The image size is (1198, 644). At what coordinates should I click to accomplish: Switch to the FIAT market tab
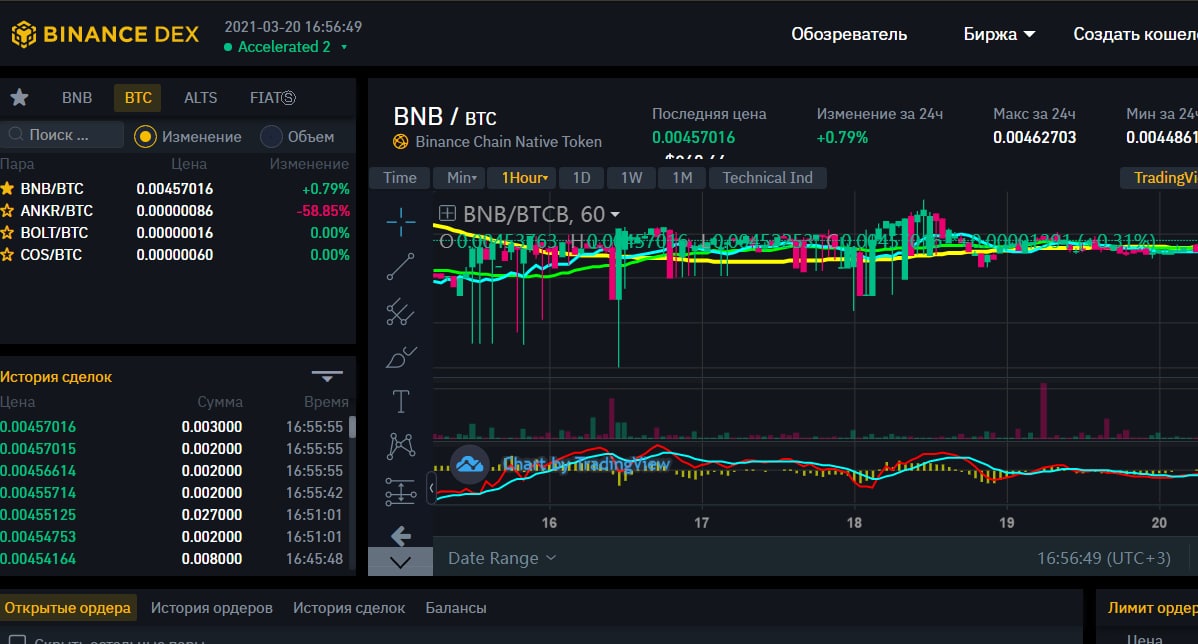coord(273,98)
